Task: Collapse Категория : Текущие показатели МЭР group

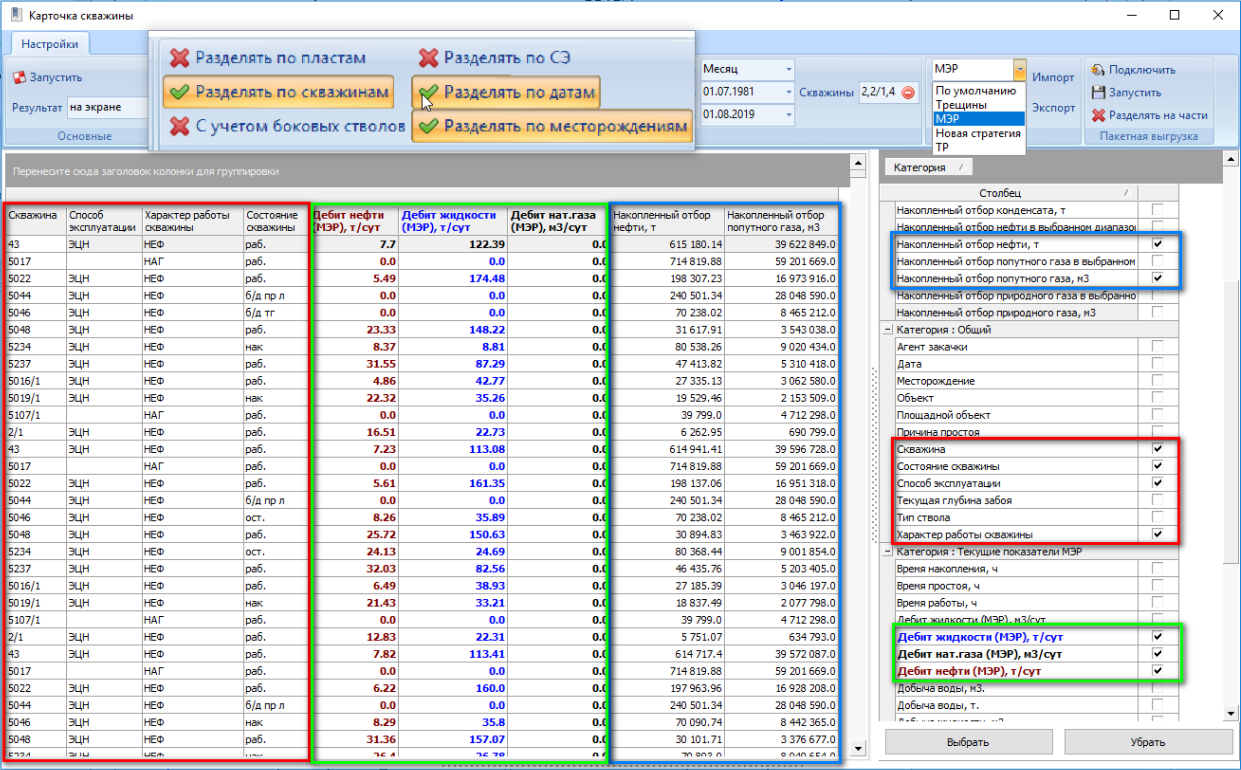Action: [887, 551]
